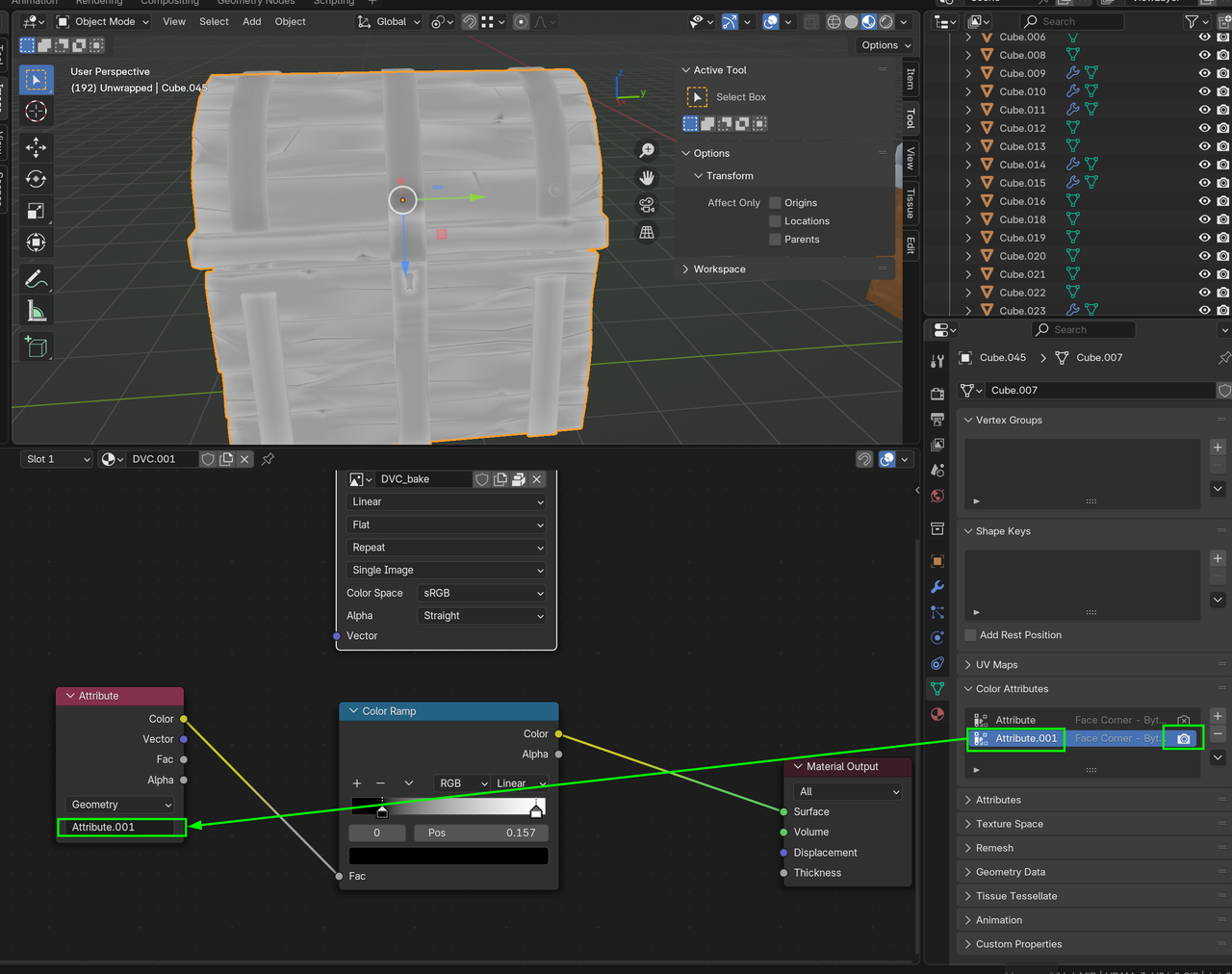
Task: Open the Modifiers wrench properties tab
Action: coord(937,587)
